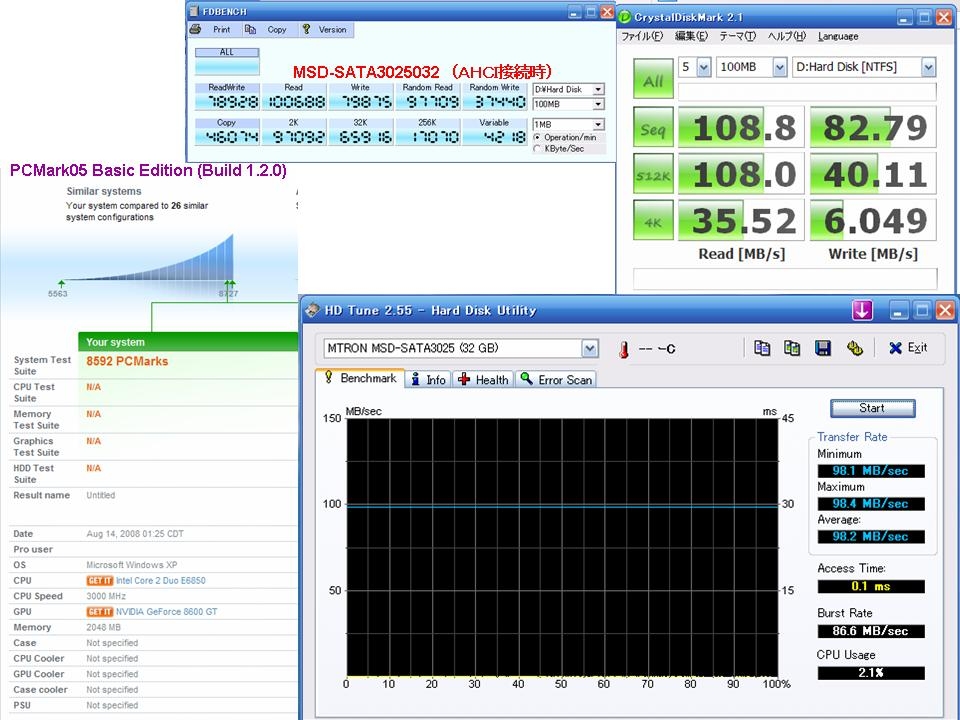This screenshot has width=960, height=720.
Task: Open HD Tune options icon
Action: tap(854, 348)
